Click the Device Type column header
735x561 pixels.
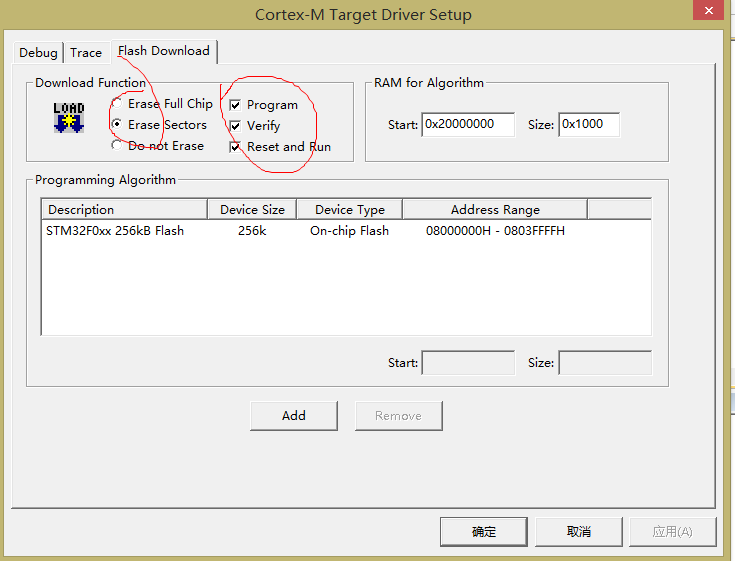point(350,209)
